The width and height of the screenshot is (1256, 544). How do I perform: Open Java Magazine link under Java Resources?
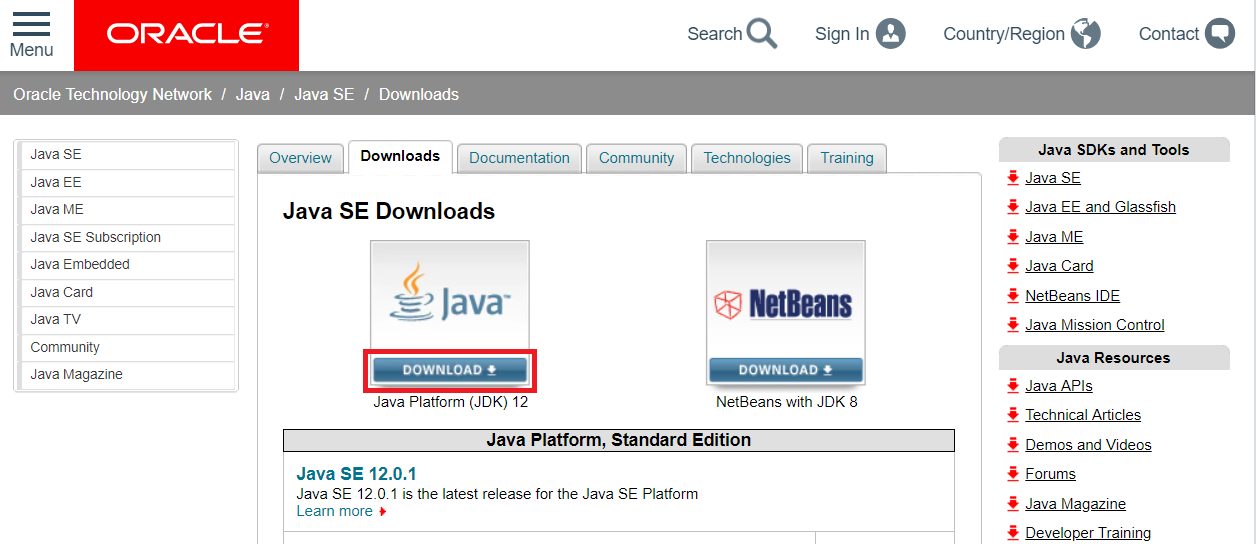[x=1075, y=504]
